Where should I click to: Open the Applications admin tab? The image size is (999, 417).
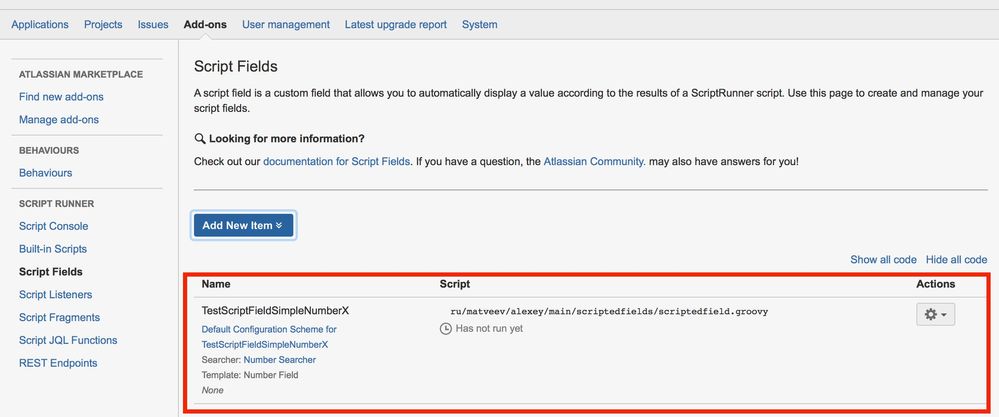pos(40,24)
